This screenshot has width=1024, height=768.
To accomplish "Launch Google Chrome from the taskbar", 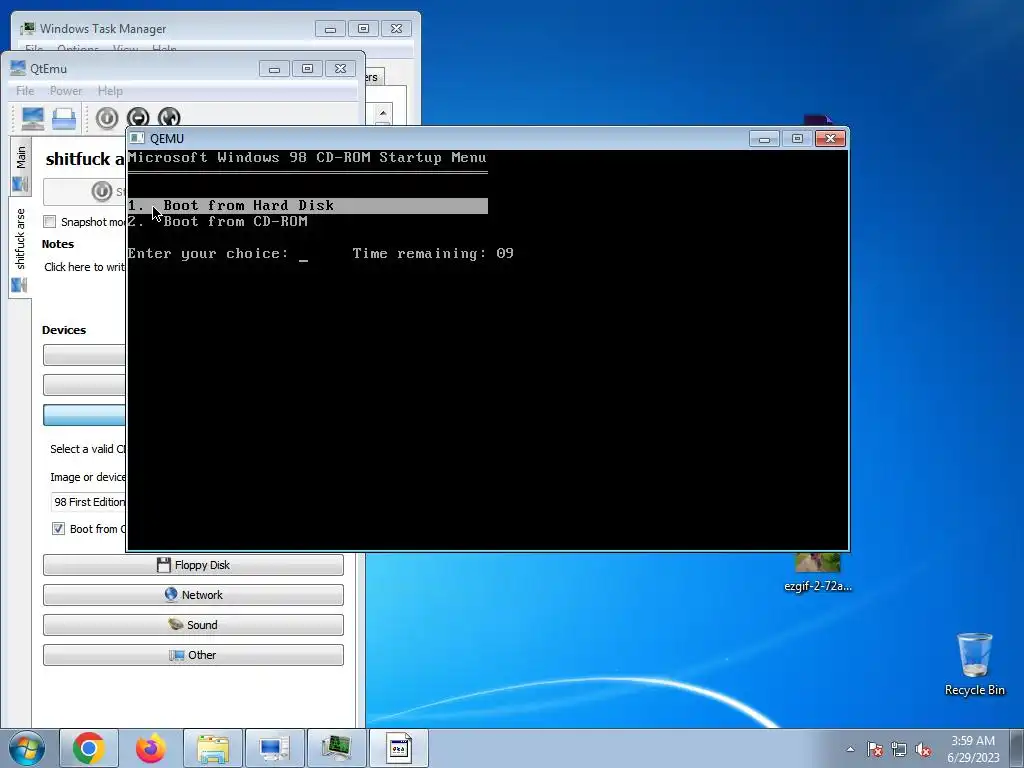I will click(89, 748).
